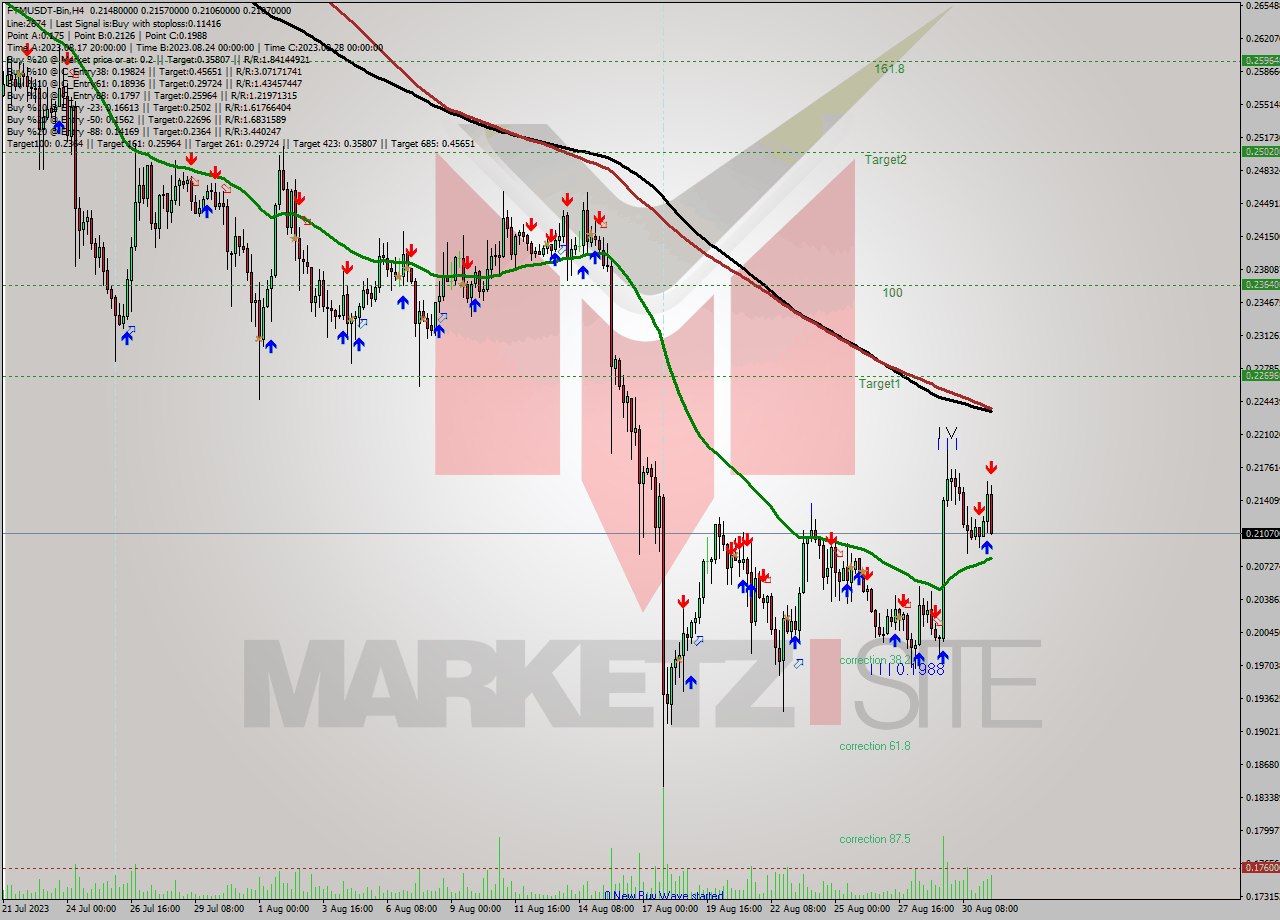Select the 'Target2' level label
This screenshot has height=920, width=1280.
[x=886, y=159]
